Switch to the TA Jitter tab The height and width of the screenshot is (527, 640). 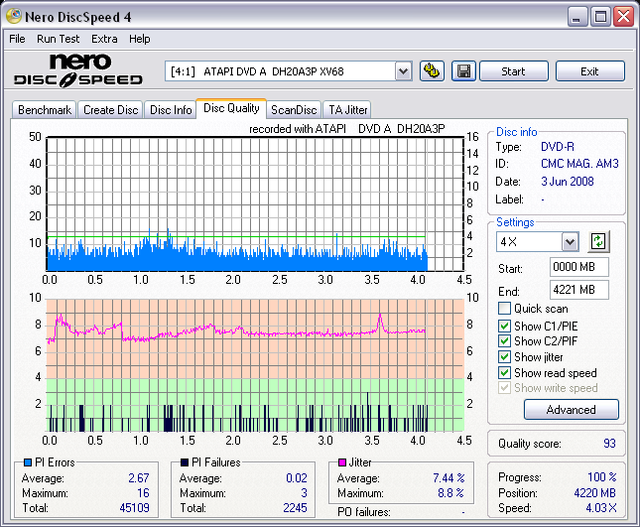coord(348,110)
